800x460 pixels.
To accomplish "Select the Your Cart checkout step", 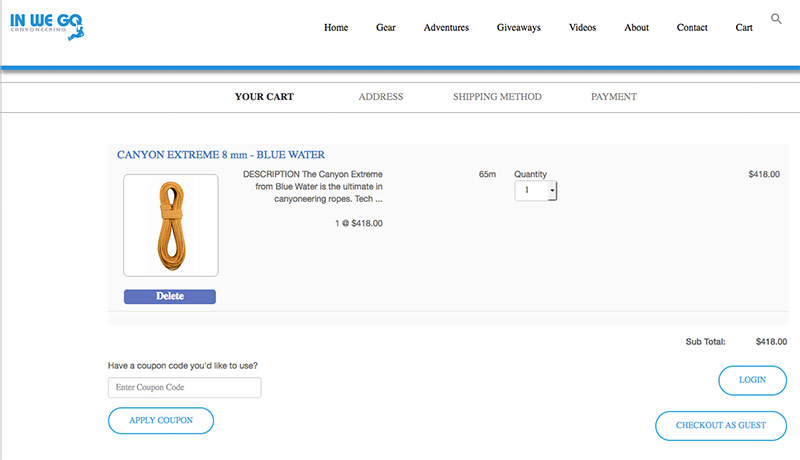I will [x=264, y=97].
